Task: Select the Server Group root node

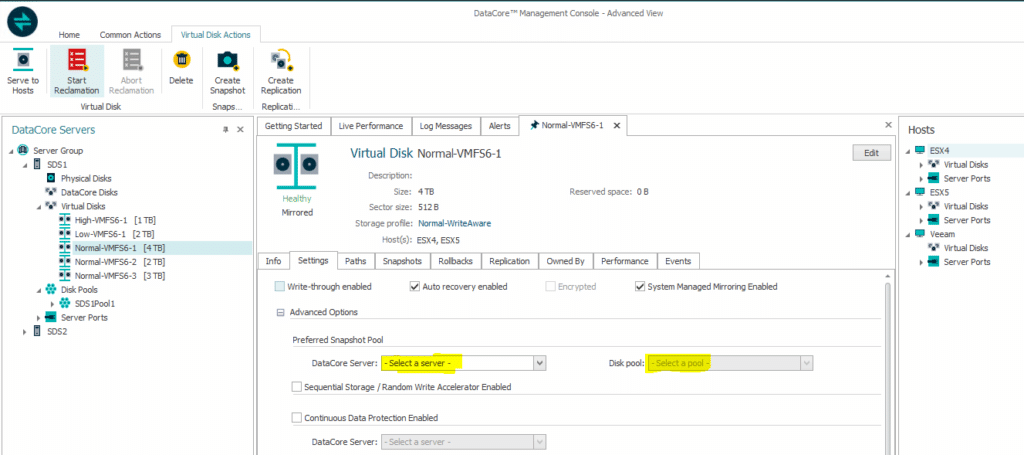Action: pyautogui.click(x=58, y=151)
